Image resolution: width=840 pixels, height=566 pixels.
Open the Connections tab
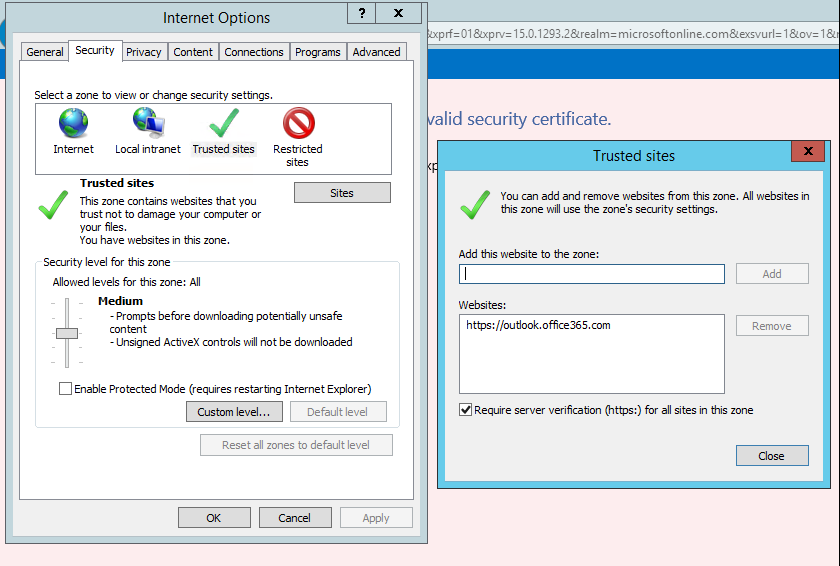254,52
